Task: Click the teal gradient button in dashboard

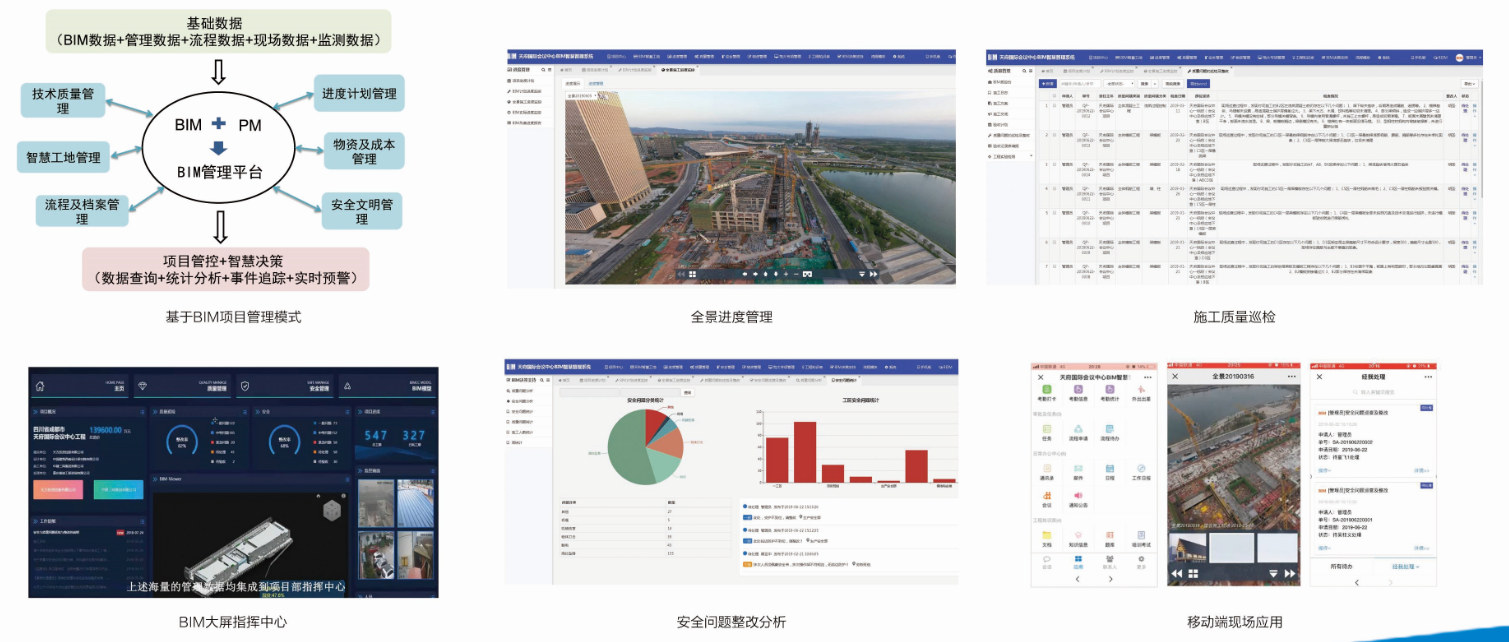Action: click(118, 490)
